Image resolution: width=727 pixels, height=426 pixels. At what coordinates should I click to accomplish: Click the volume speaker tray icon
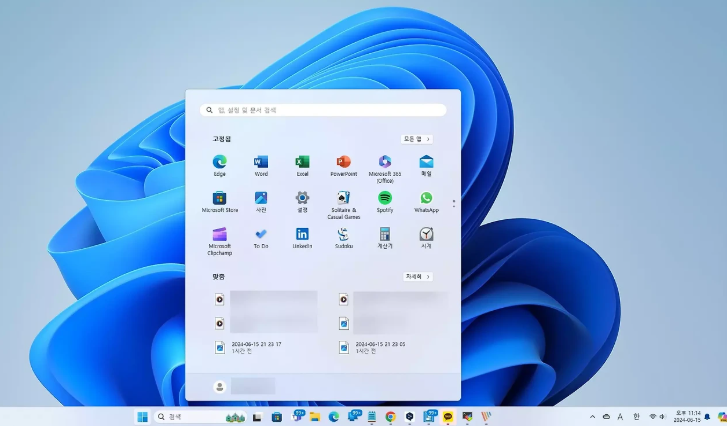click(662, 417)
